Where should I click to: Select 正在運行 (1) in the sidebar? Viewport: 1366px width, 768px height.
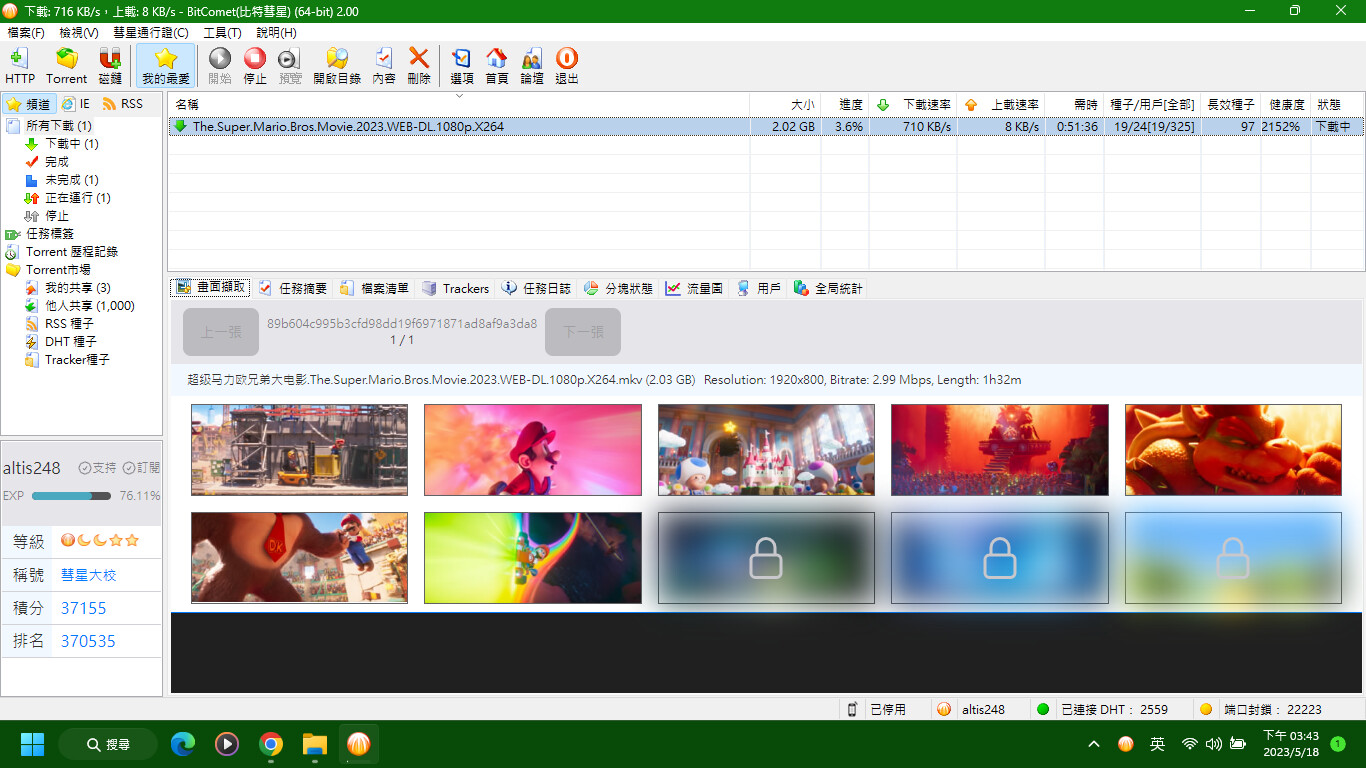(x=77, y=198)
